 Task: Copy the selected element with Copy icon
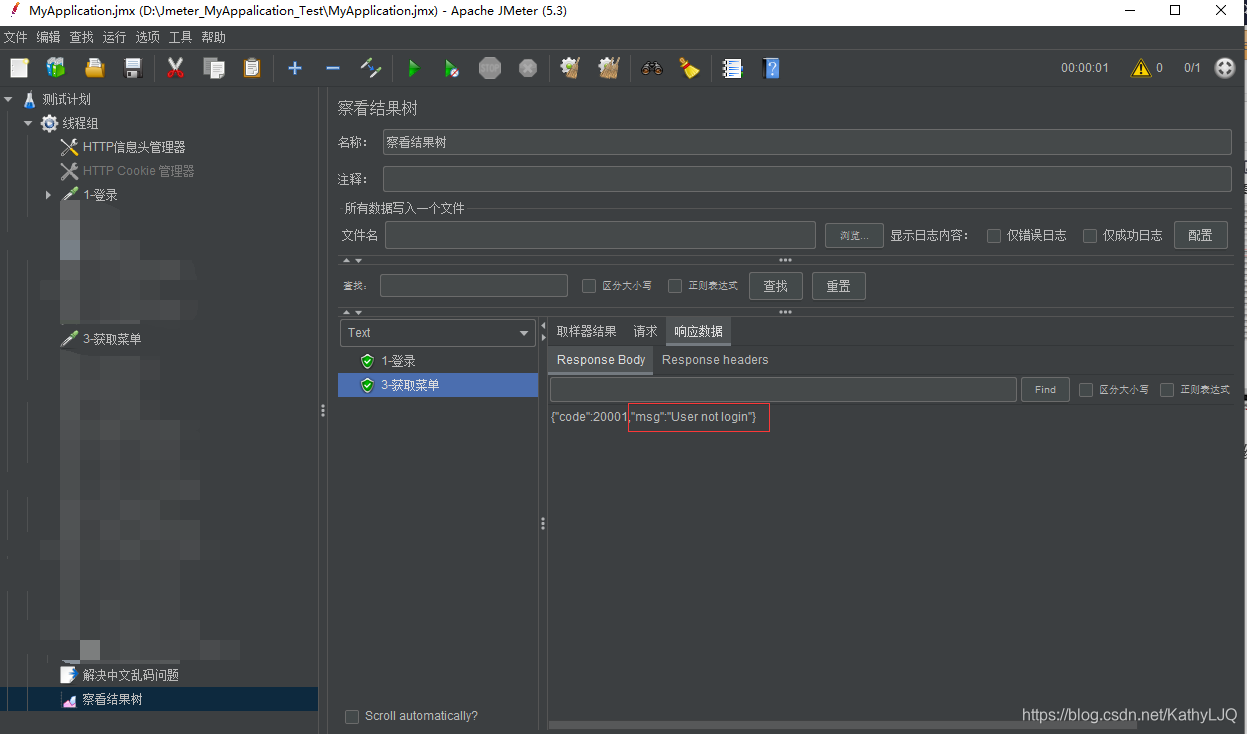[214, 68]
